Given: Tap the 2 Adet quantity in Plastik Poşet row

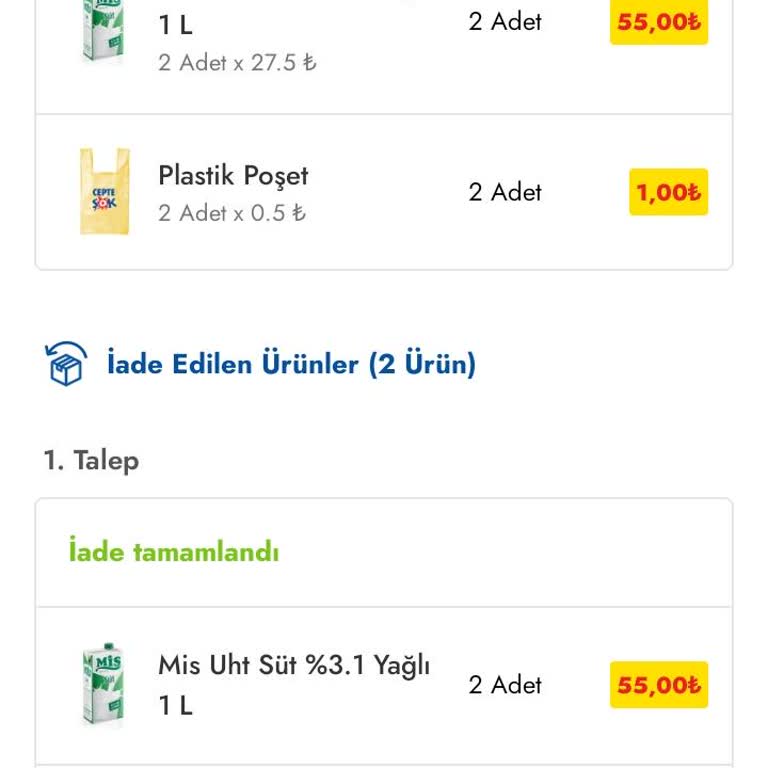Looking at the screenshot, I should tap(505, 192).
